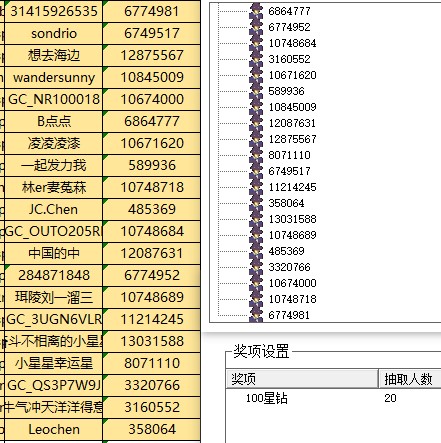The image size is (441, 443).
Task: Select tree entry 12875567 in winner list
Action: [292, 139]
